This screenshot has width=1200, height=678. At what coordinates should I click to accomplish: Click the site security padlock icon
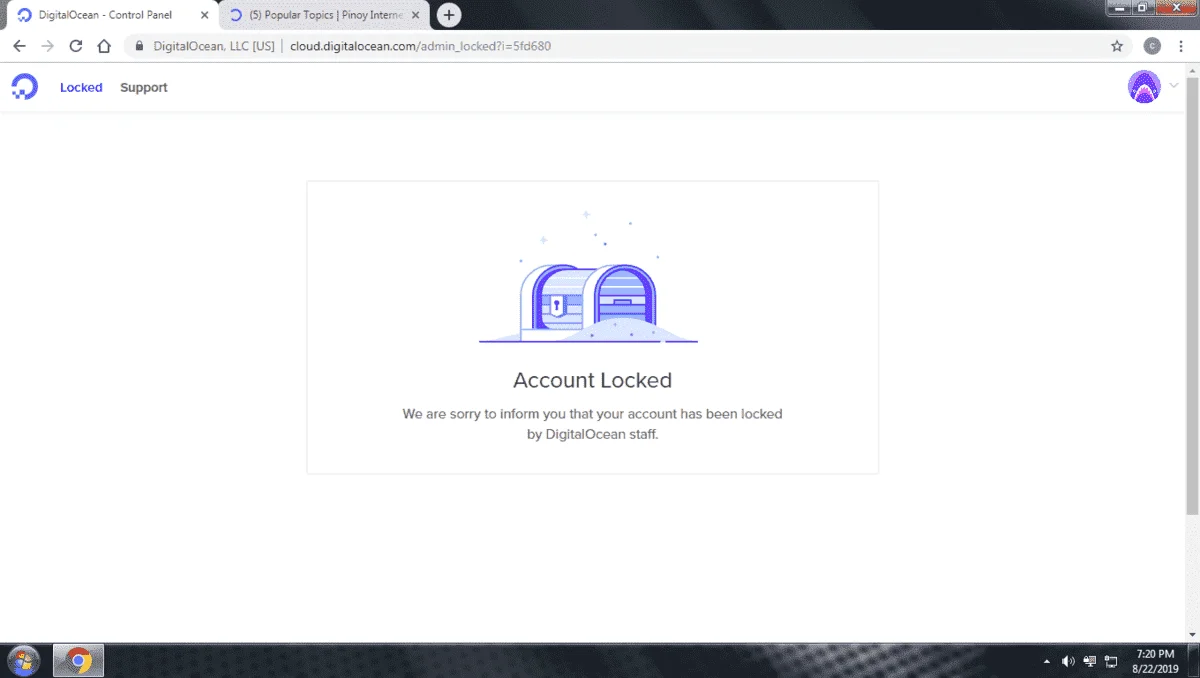pyautogui.click(x=139, y=46)
